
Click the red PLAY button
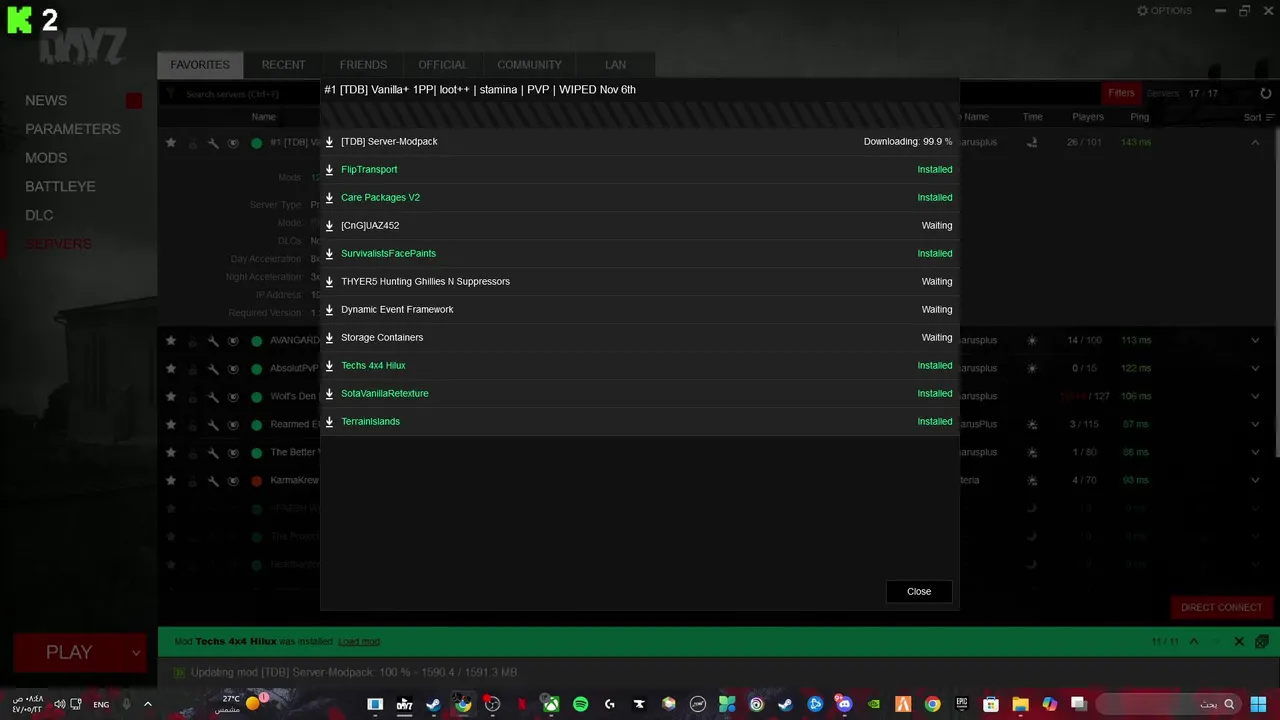point(69,653)
